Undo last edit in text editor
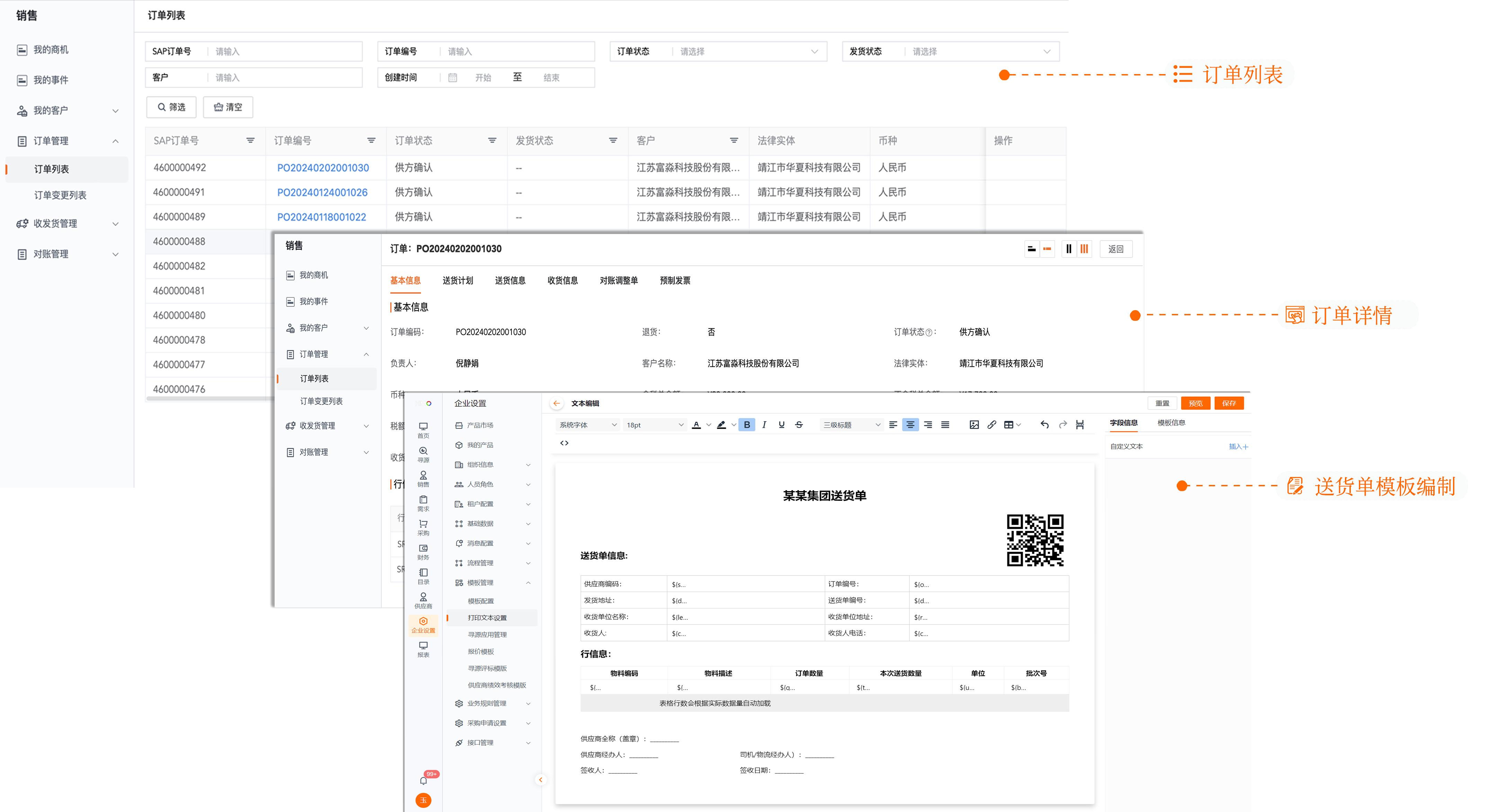The width and height of the screenshot is (1489, 812). click(1044, 425)
